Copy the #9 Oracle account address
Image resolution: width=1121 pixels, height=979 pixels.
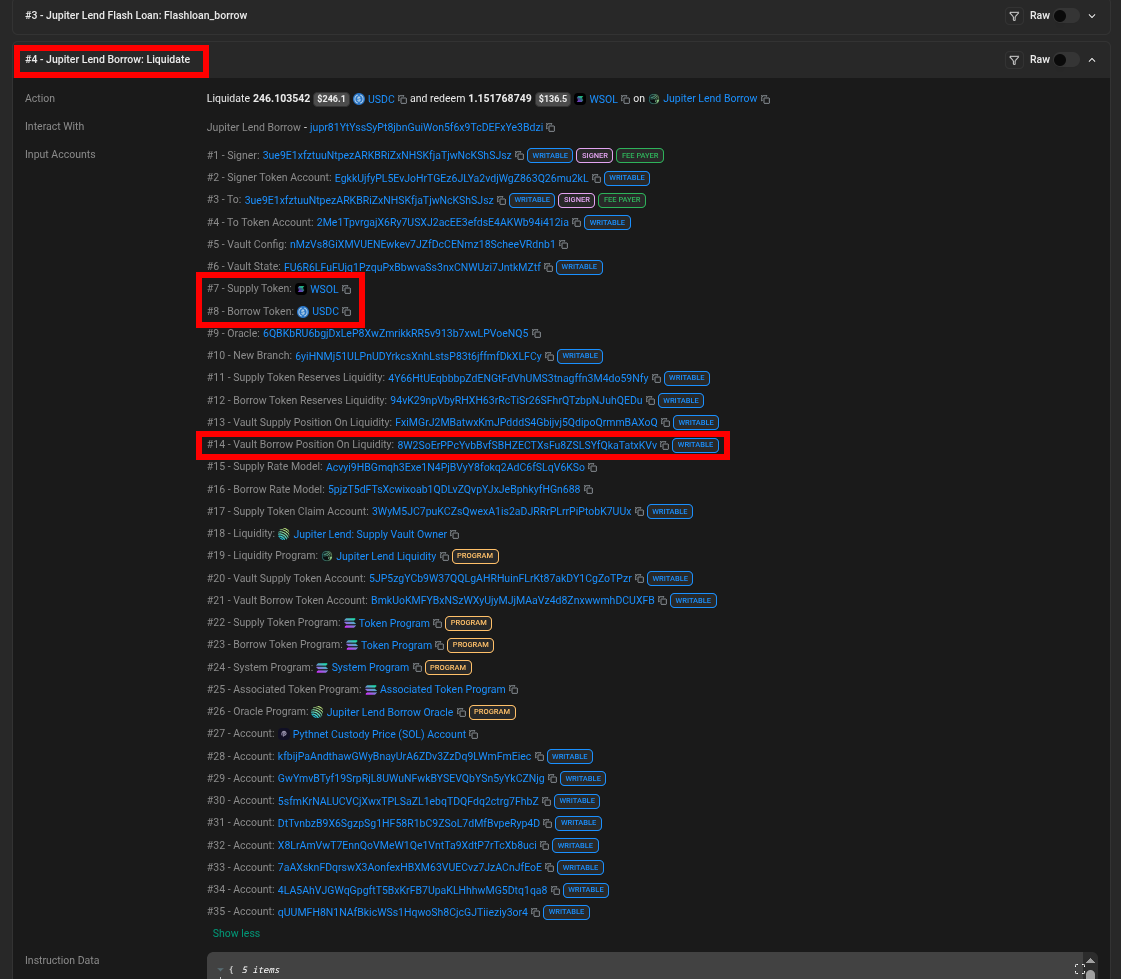click(x=536, y=333)
